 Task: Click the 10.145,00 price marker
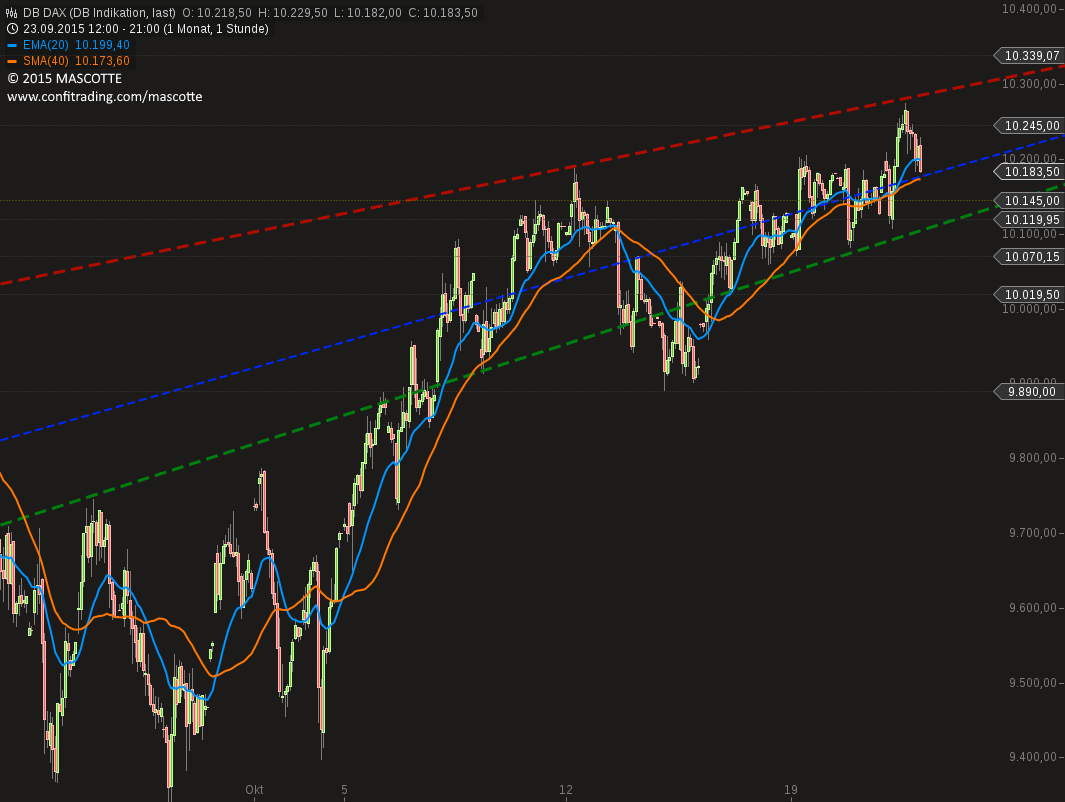click(1028, 200)
